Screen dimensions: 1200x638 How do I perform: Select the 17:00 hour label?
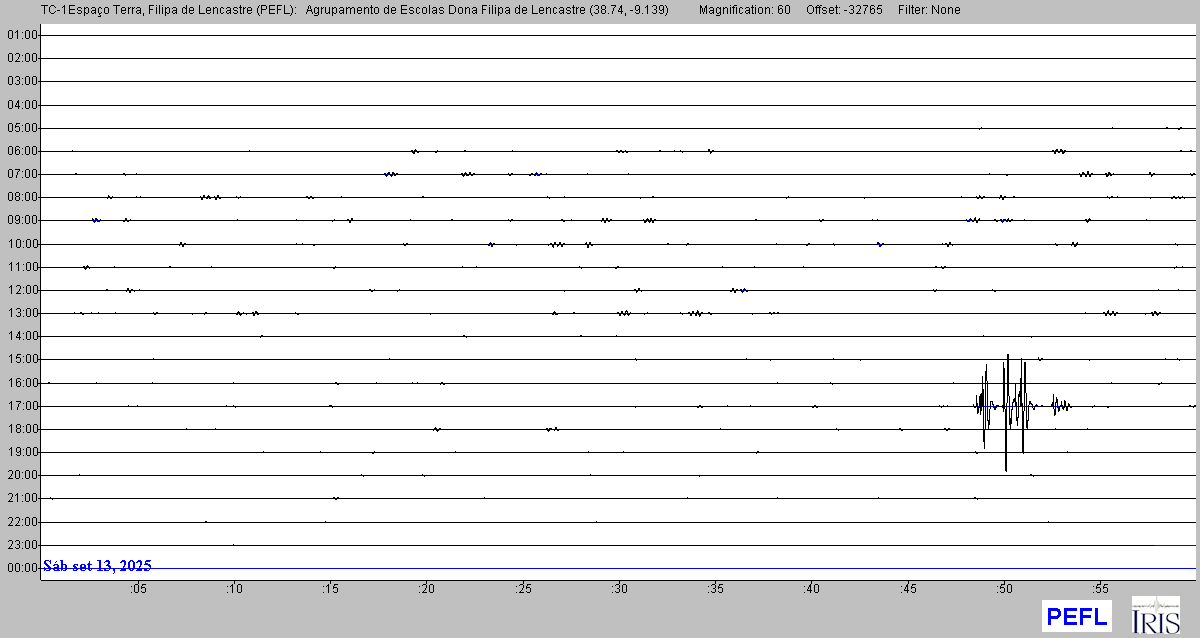(21, 406)
